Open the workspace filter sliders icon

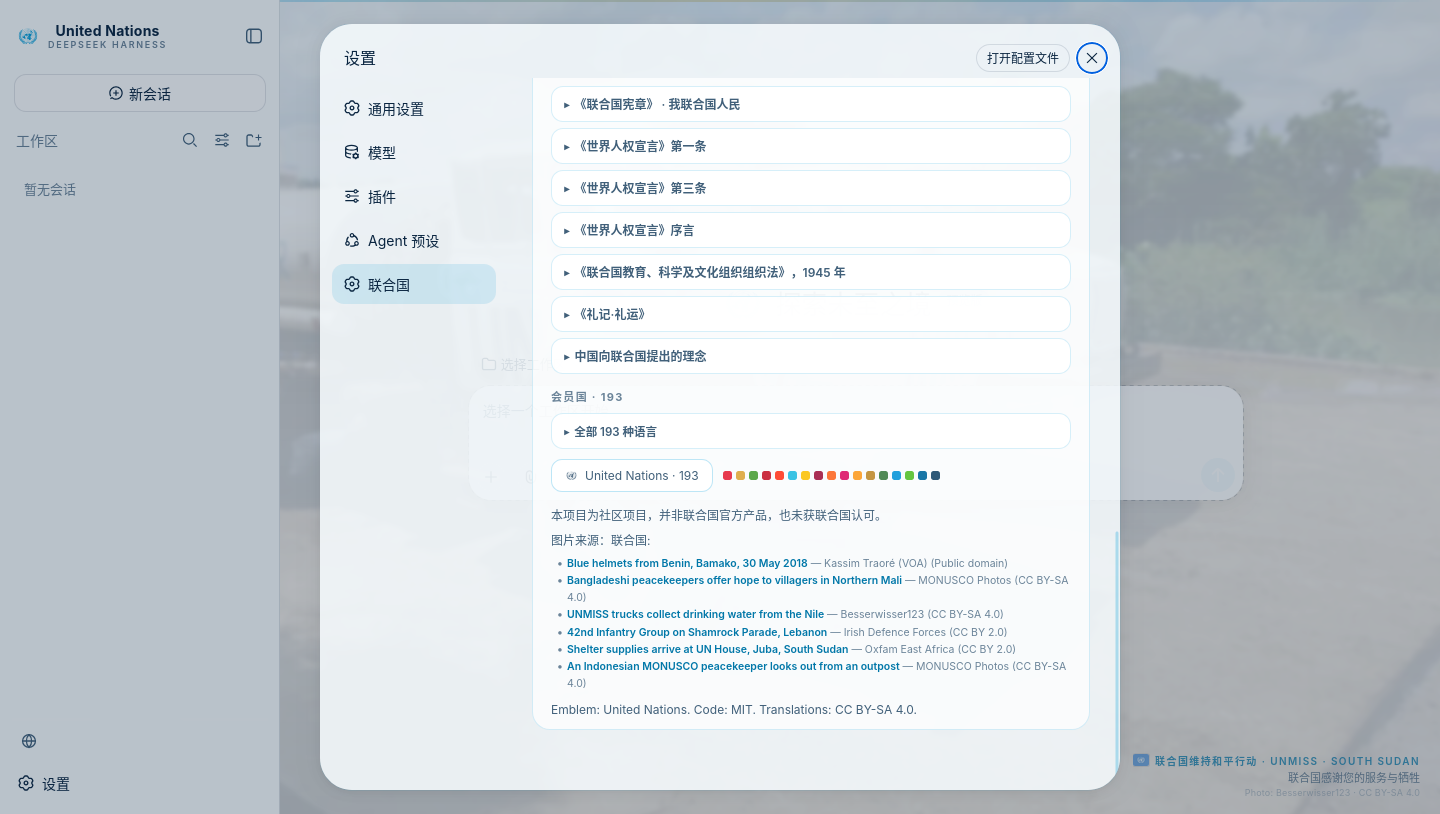click(222, 140)
